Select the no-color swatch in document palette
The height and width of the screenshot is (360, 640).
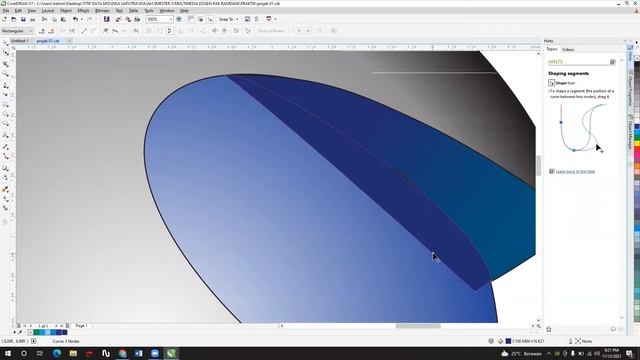pos(30,333)
